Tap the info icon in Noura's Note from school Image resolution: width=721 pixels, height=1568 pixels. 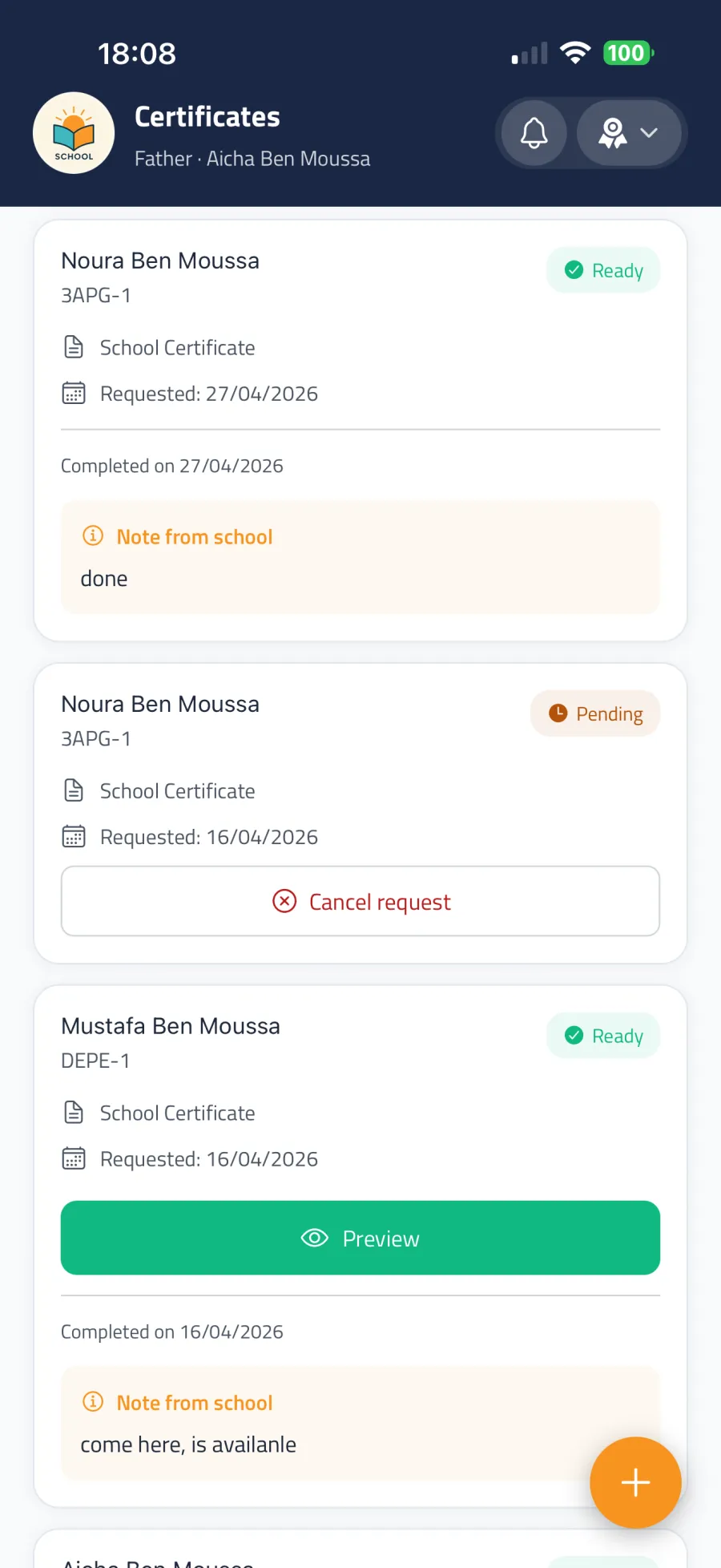[x=93, y=535]
